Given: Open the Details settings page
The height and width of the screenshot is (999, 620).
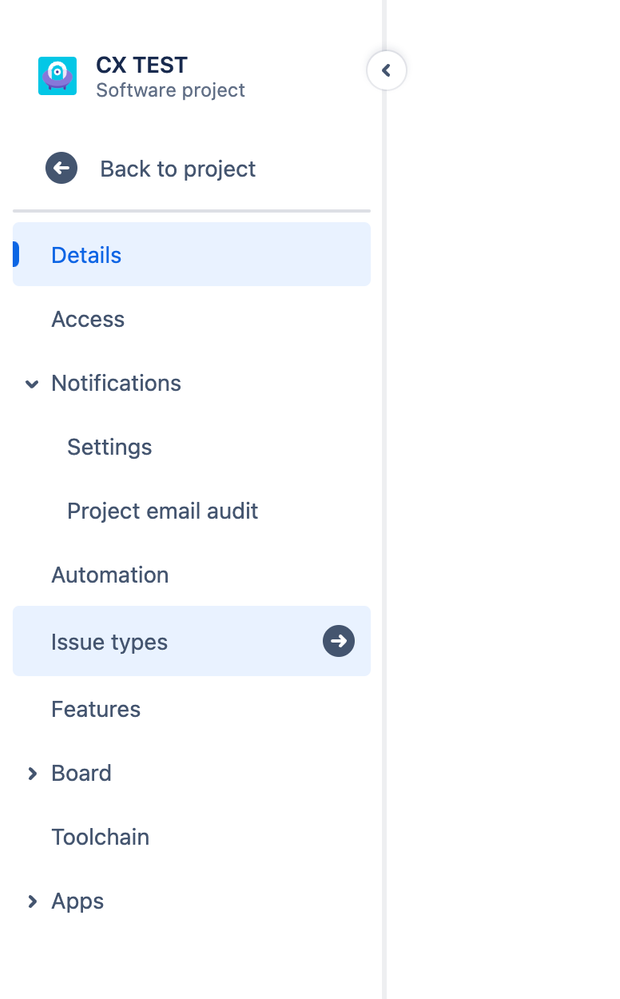Looking at the screenshot, I should (x=86, y=255).
